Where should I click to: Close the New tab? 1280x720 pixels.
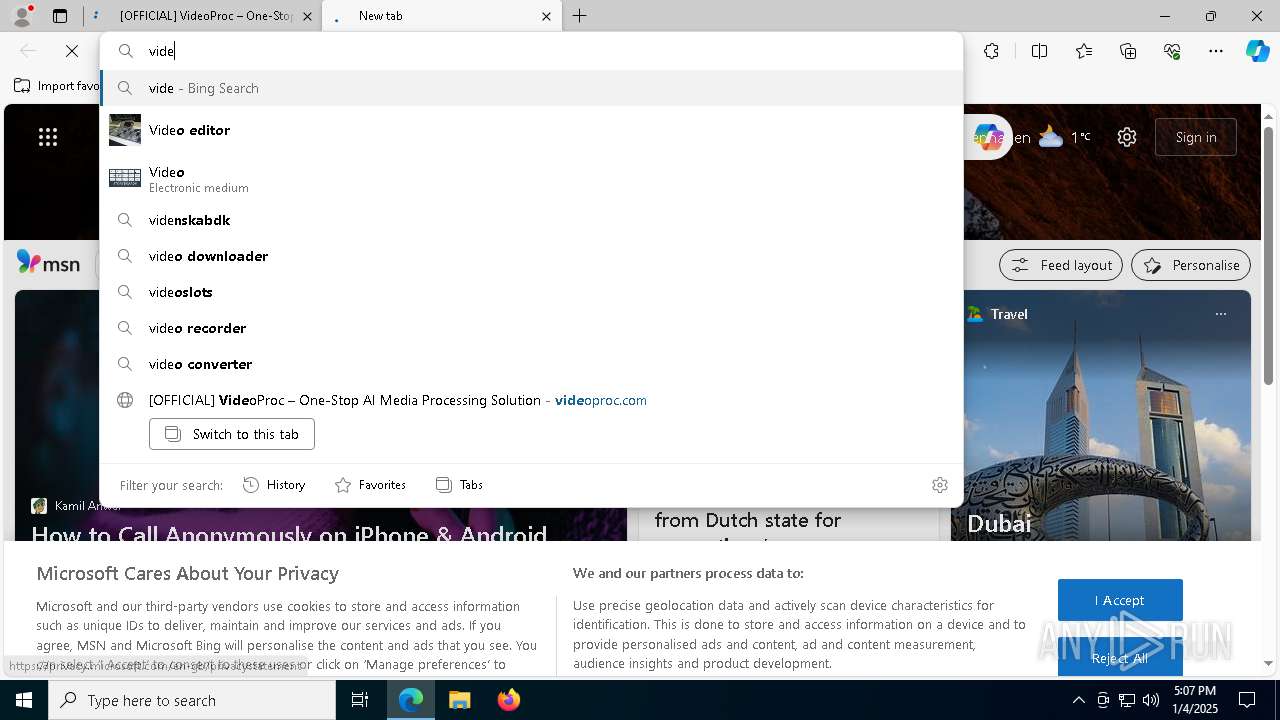[546, 16]
